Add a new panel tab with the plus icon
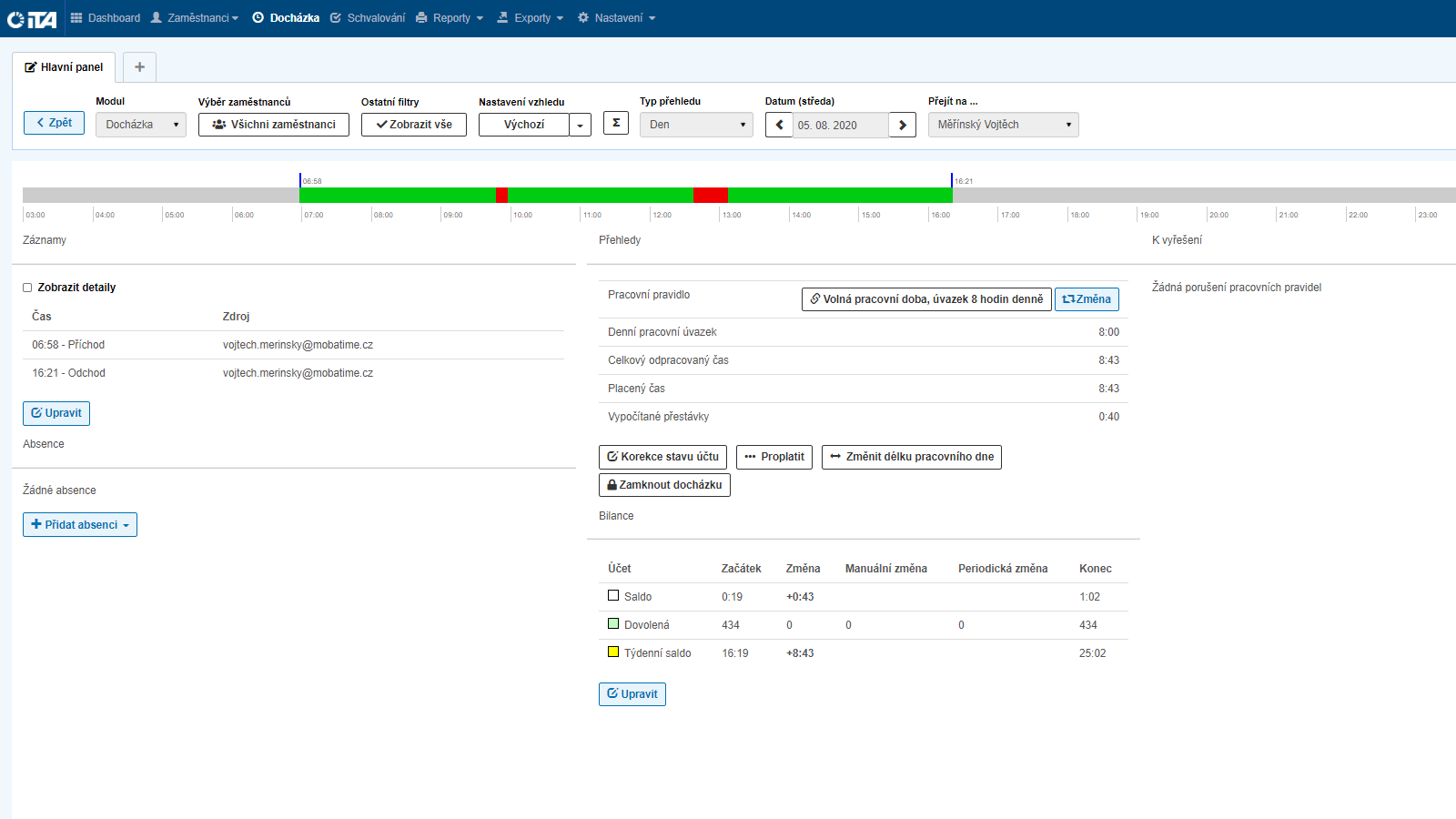The height and width of the screenshot is (819, 1456). click(139, 67)
